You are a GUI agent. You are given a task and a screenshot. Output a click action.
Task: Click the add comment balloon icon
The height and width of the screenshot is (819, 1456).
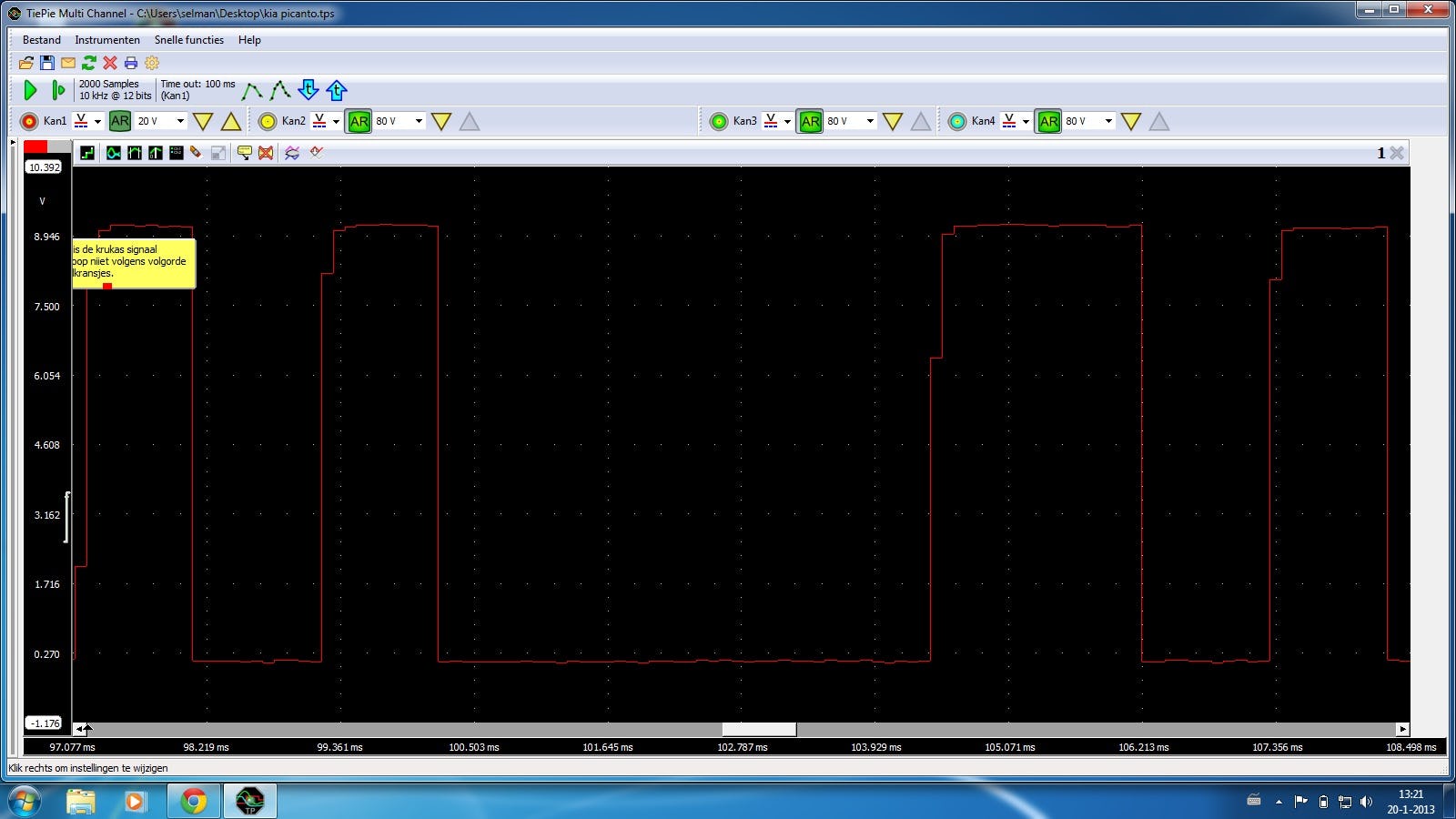244,153
